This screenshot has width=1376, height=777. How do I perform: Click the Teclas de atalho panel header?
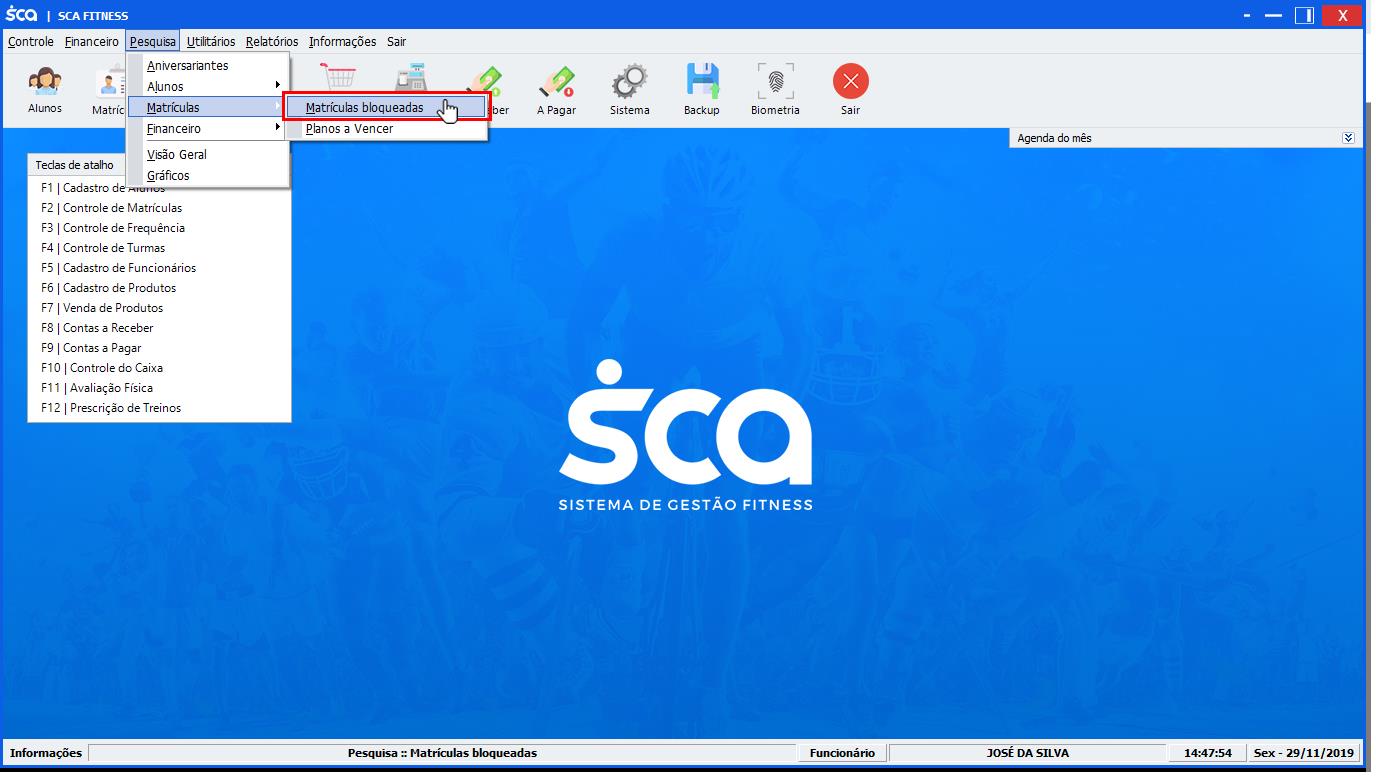pyautogui.click(x=75, y=165)
